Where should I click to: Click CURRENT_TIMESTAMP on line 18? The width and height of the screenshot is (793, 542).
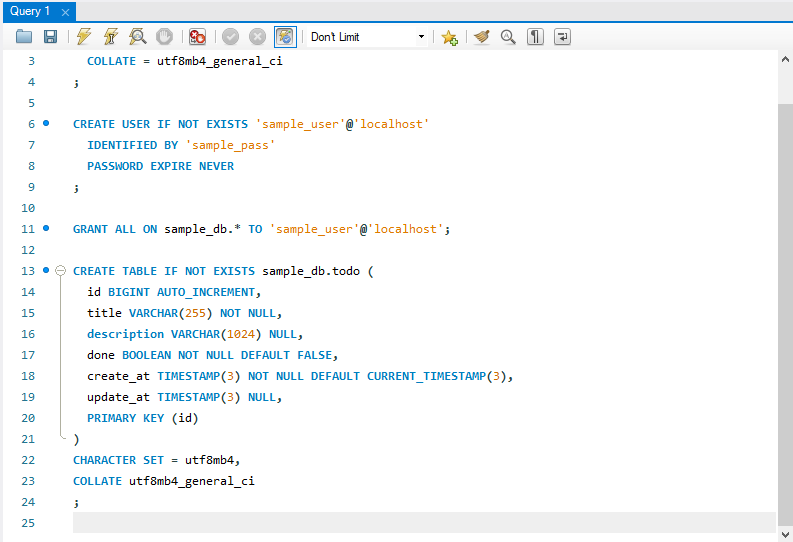[426, 376]
